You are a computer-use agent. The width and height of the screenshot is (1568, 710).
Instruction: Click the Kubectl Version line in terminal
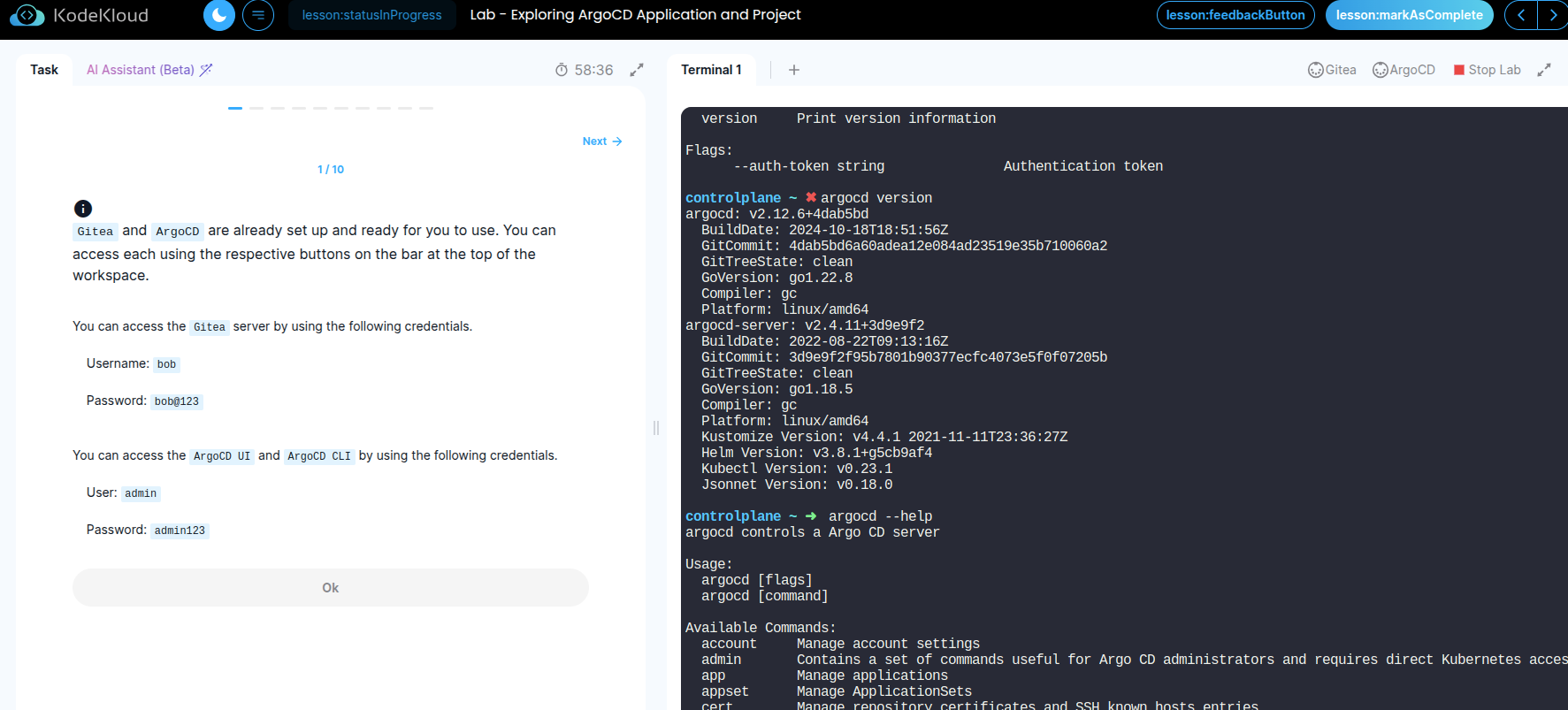[x=797, y=469]
